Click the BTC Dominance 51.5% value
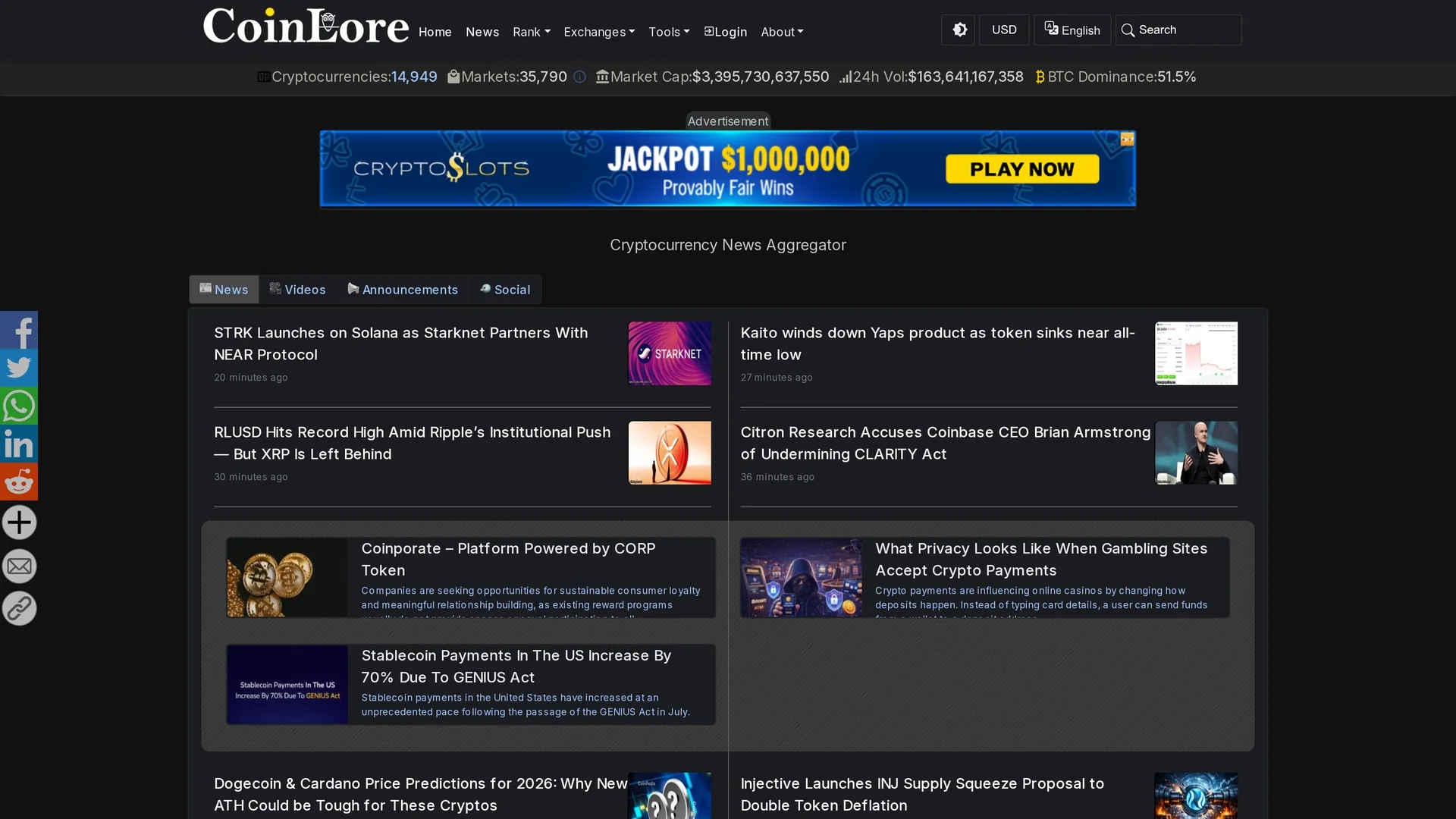The width and height of the screenshot is (1456, 819). click(x=1176, y=77)
